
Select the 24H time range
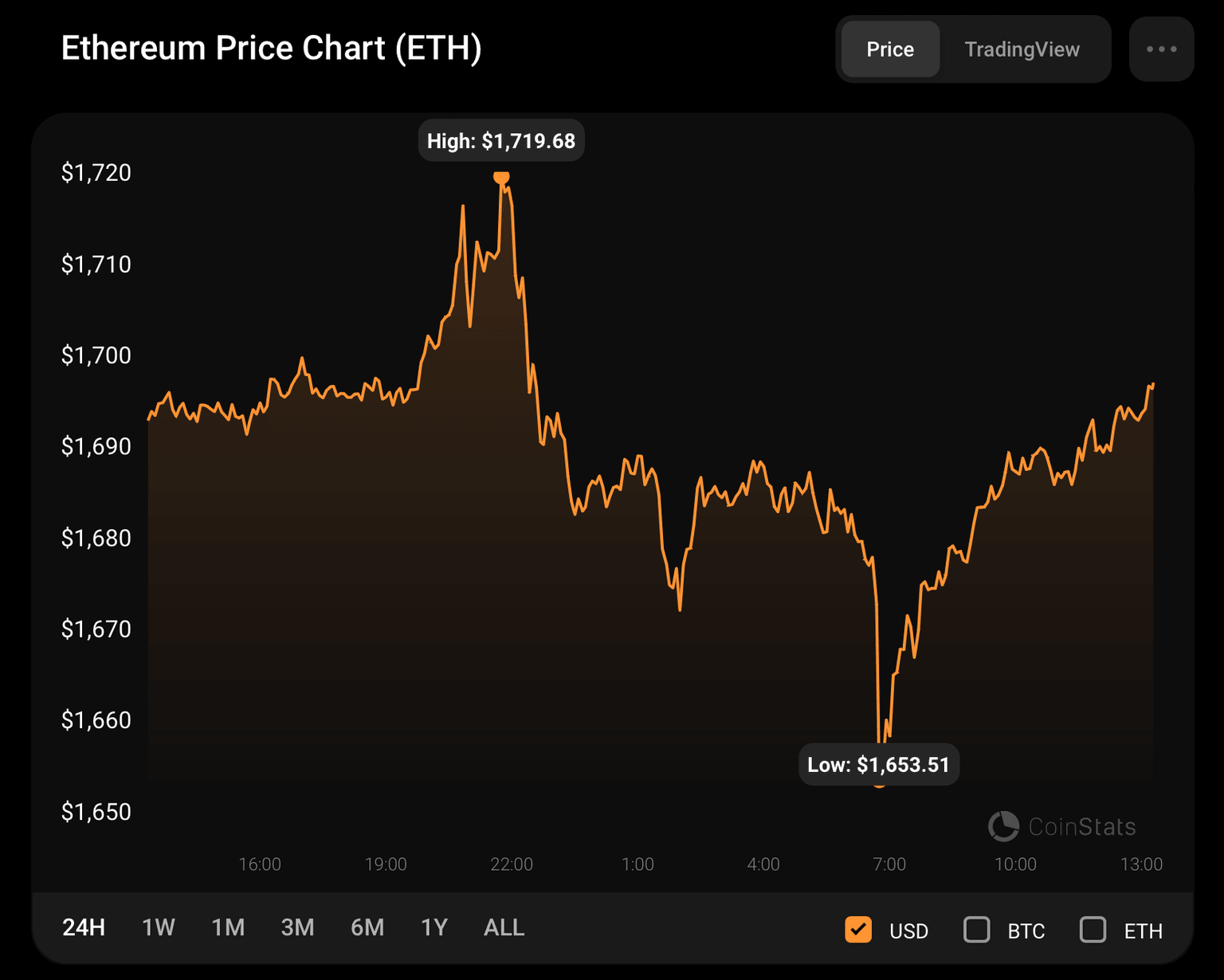pyautogui.click(x=84, y=927)
